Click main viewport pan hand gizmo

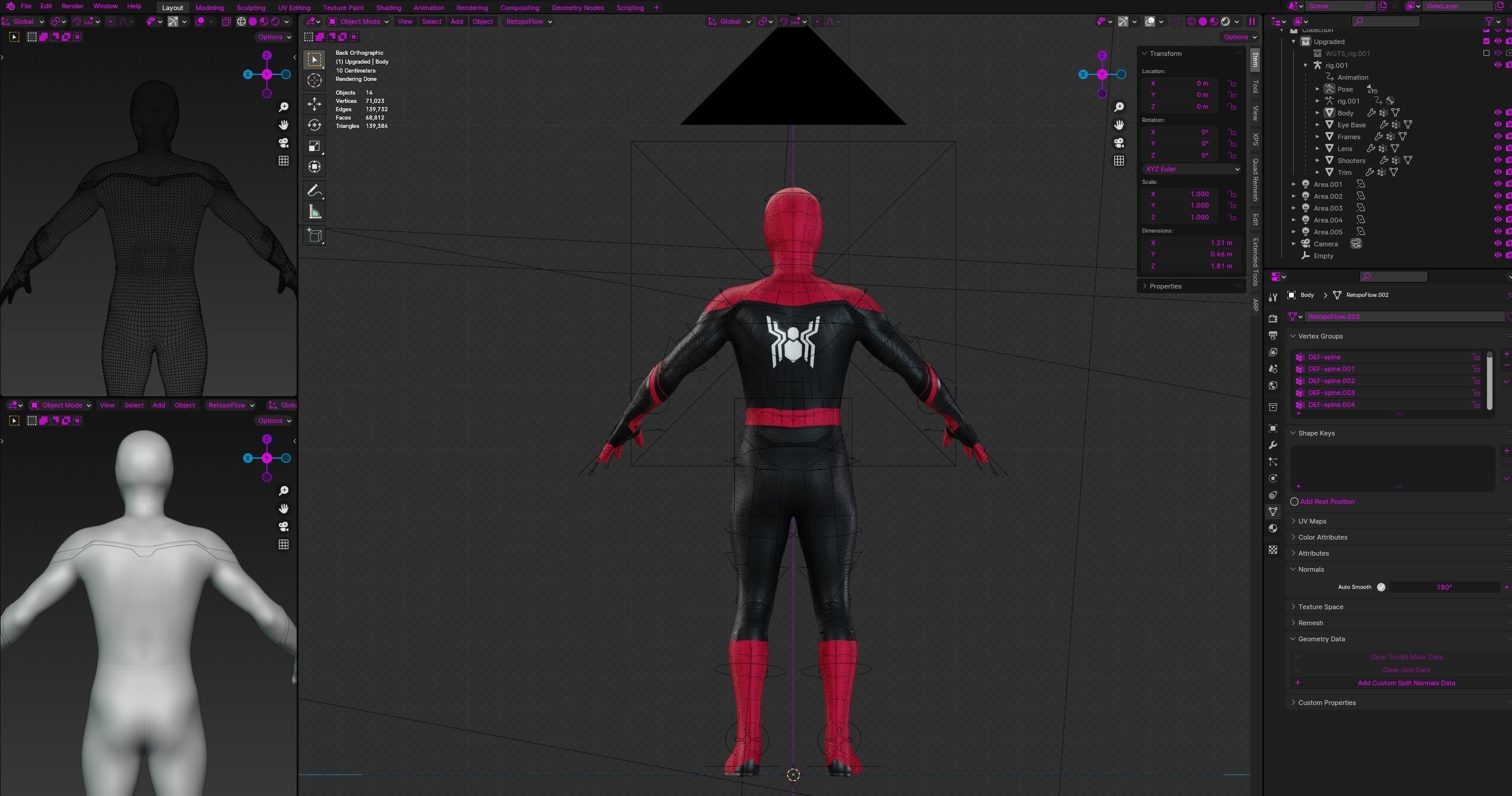(1119, 125)
